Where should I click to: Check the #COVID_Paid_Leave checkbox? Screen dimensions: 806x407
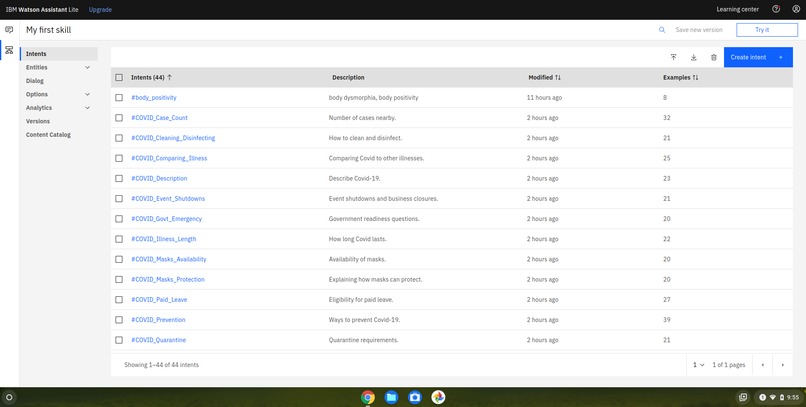tap(119, 300)
